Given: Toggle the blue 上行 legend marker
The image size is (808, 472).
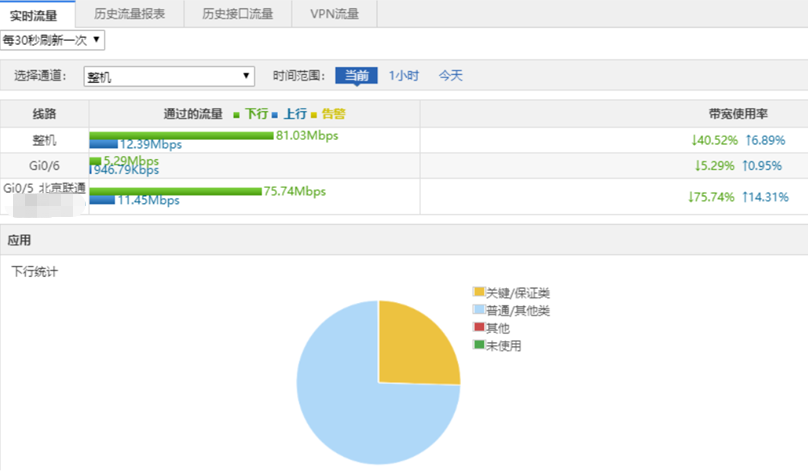Looking at the screenshot, I should pos(274,115).
